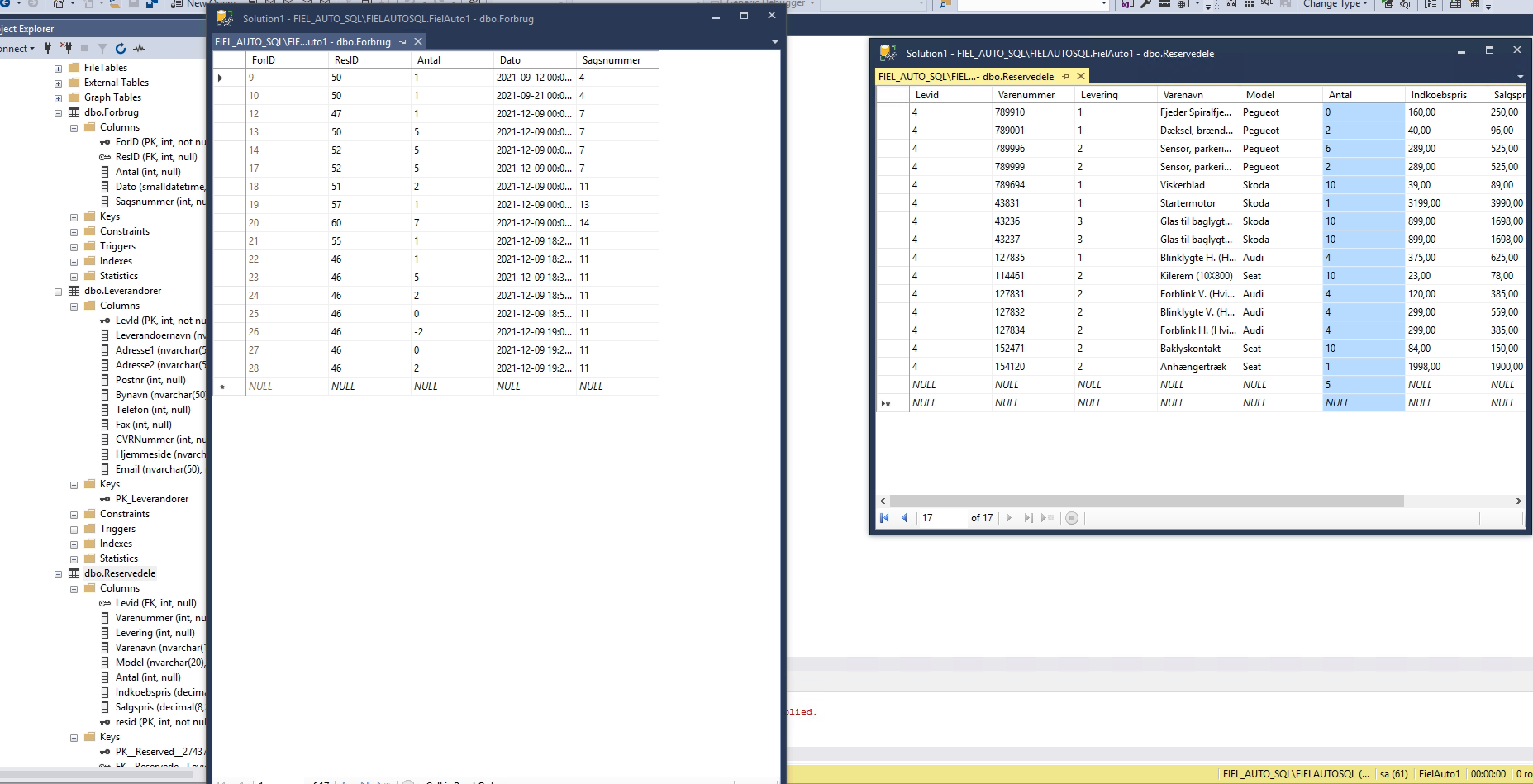The height and width of the screenshot is (784, 1533).
Task: Select PK_Leverandorer key in tree
Action: 152,499
